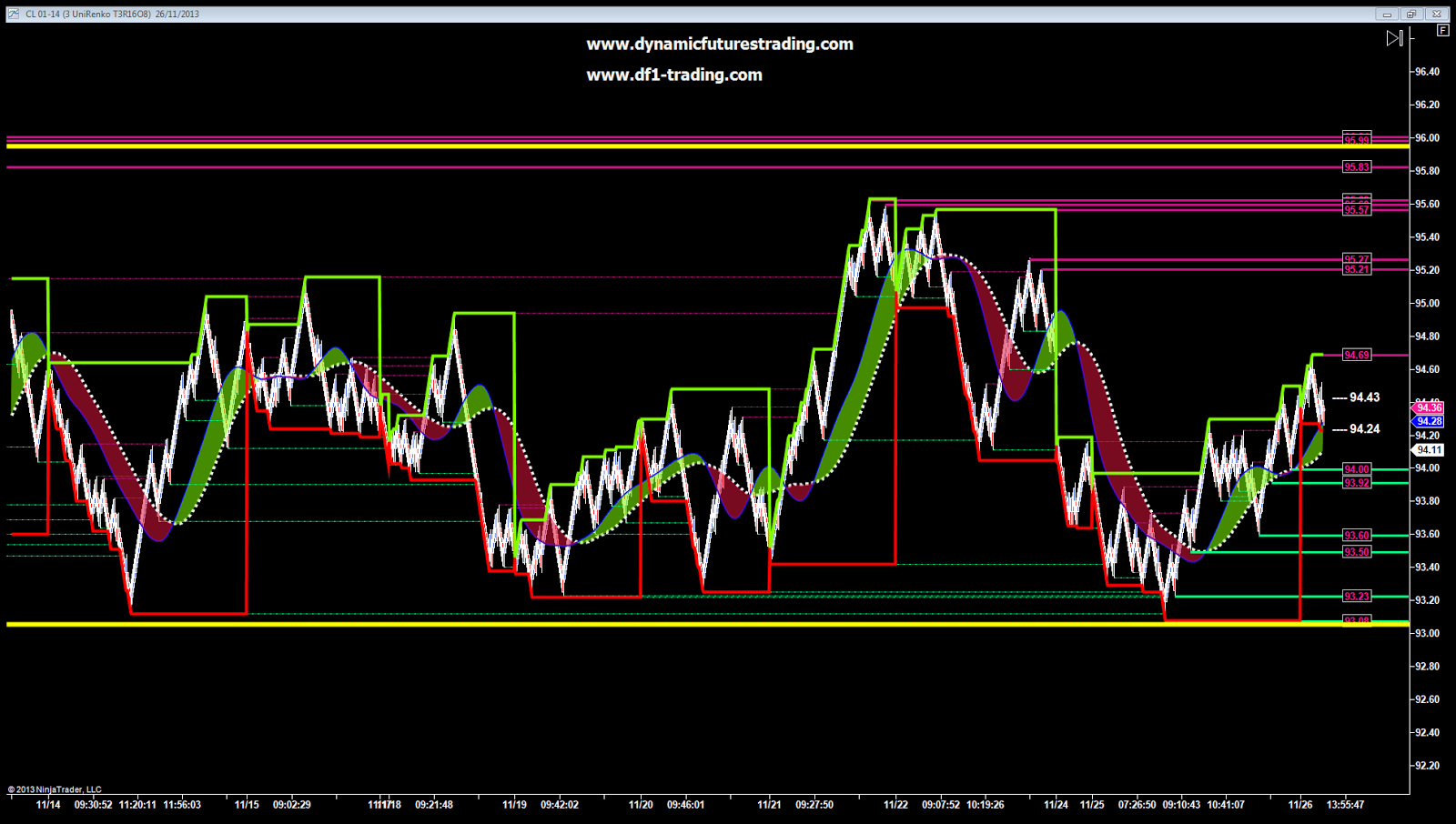Click the 11/22 date on time axis

coord(895,805)
